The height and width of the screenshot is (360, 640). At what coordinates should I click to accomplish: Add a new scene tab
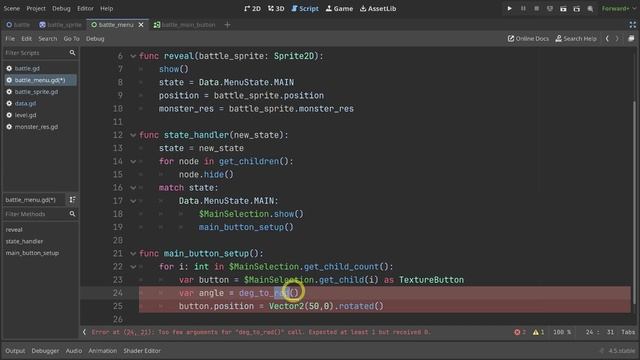pyautogui.click(x=227, y=25)
